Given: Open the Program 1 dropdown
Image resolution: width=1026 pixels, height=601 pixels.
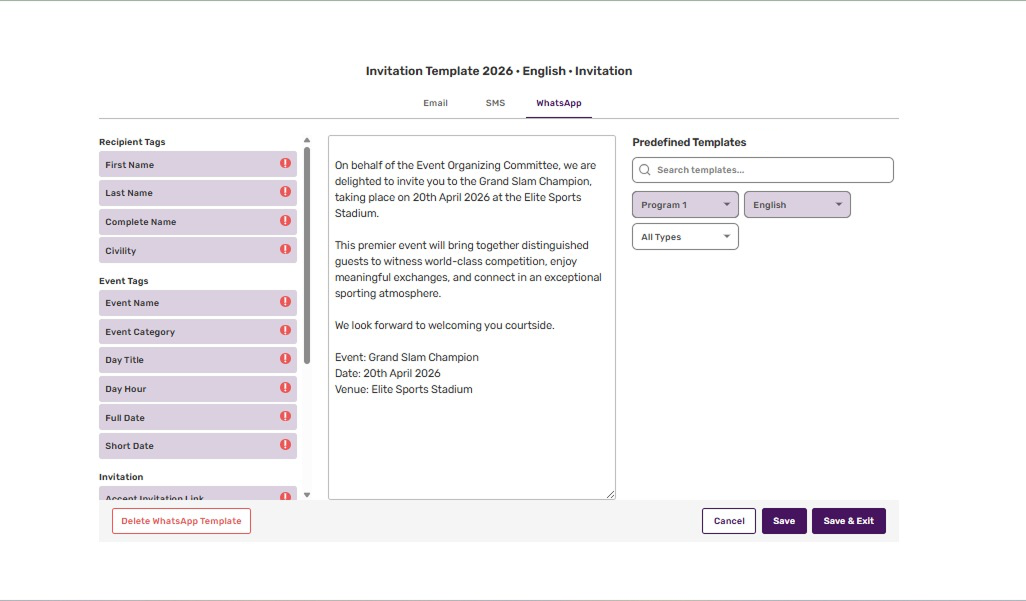Looking at the screenshot, I should (685, 205).
